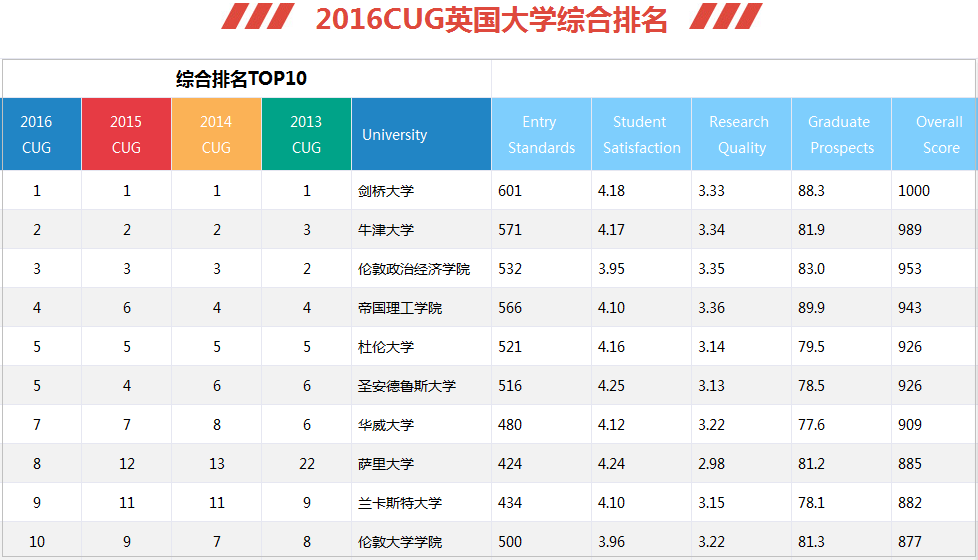The image size is (978, 560).
Task: Select the 萨里大学 university name
Action: 385,463
